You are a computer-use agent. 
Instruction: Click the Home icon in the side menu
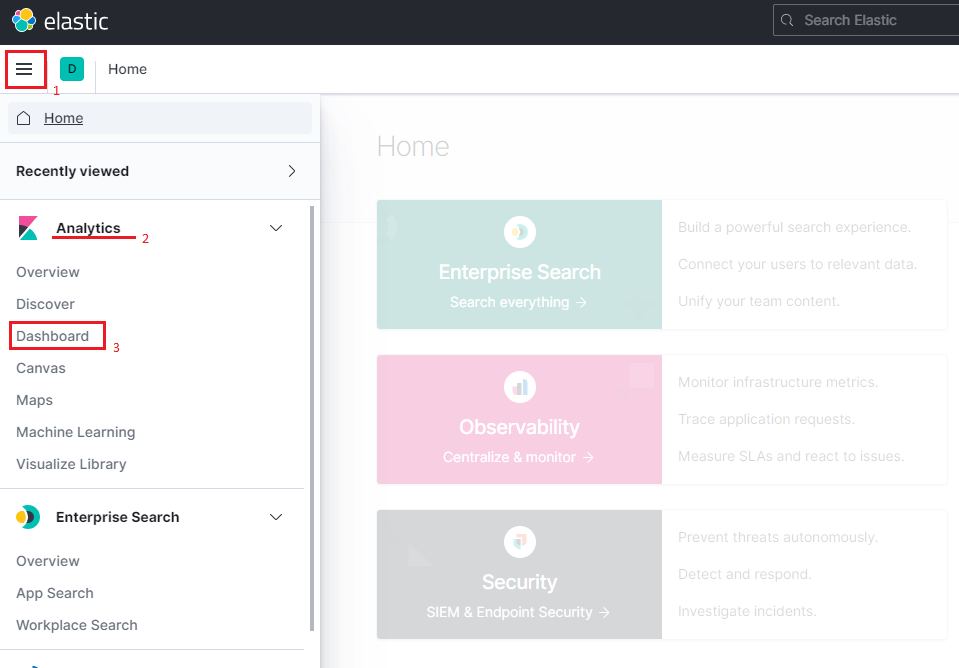pos(23,117)
